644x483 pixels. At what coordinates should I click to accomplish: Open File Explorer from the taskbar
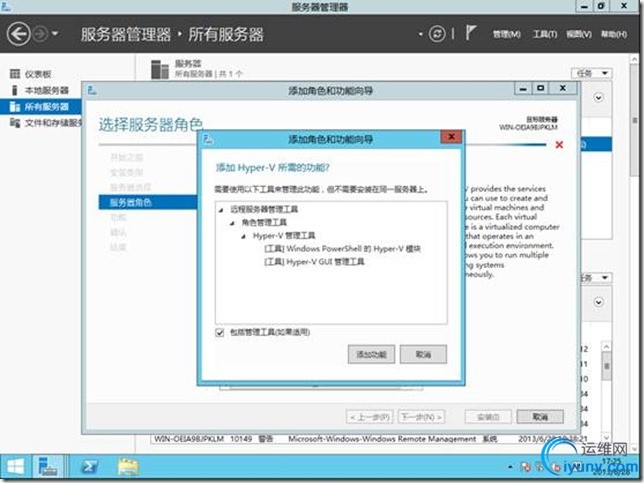pos(128,467)
